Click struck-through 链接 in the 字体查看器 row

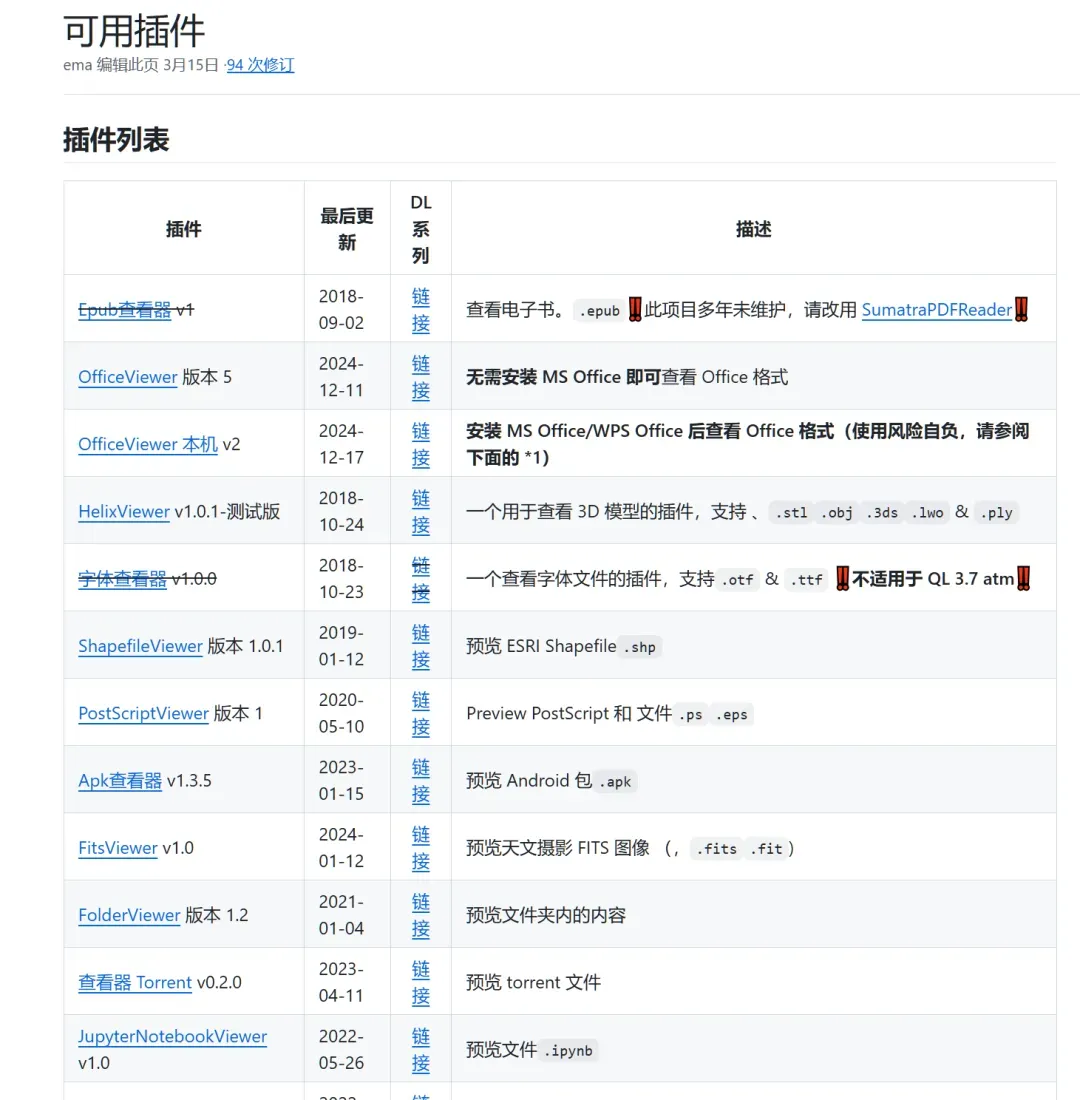420,579
